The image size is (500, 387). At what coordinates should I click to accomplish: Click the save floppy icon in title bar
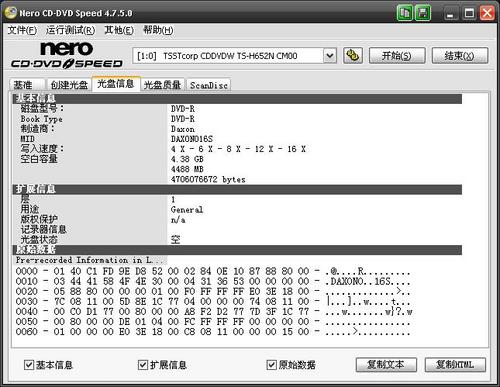(423, 13)
